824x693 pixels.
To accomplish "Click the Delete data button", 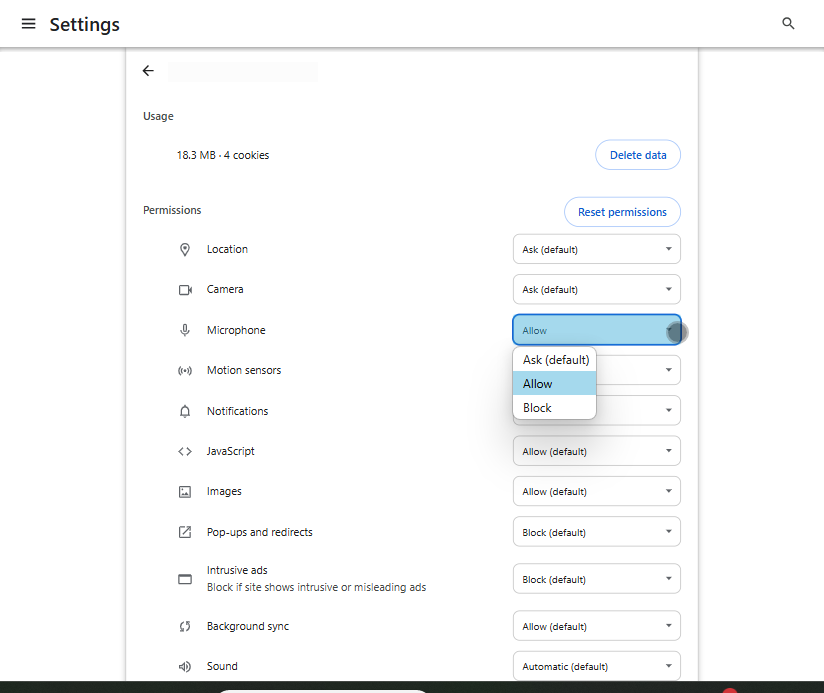I will click(x=637, y=154).
